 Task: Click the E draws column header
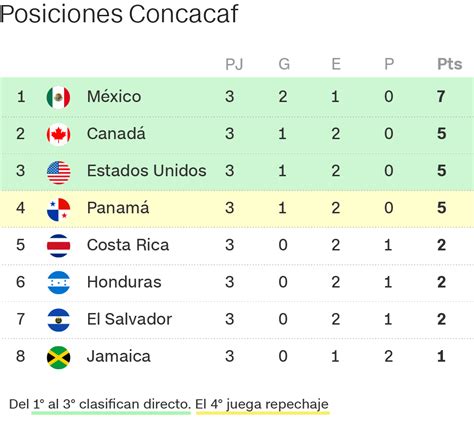[336, 64]
